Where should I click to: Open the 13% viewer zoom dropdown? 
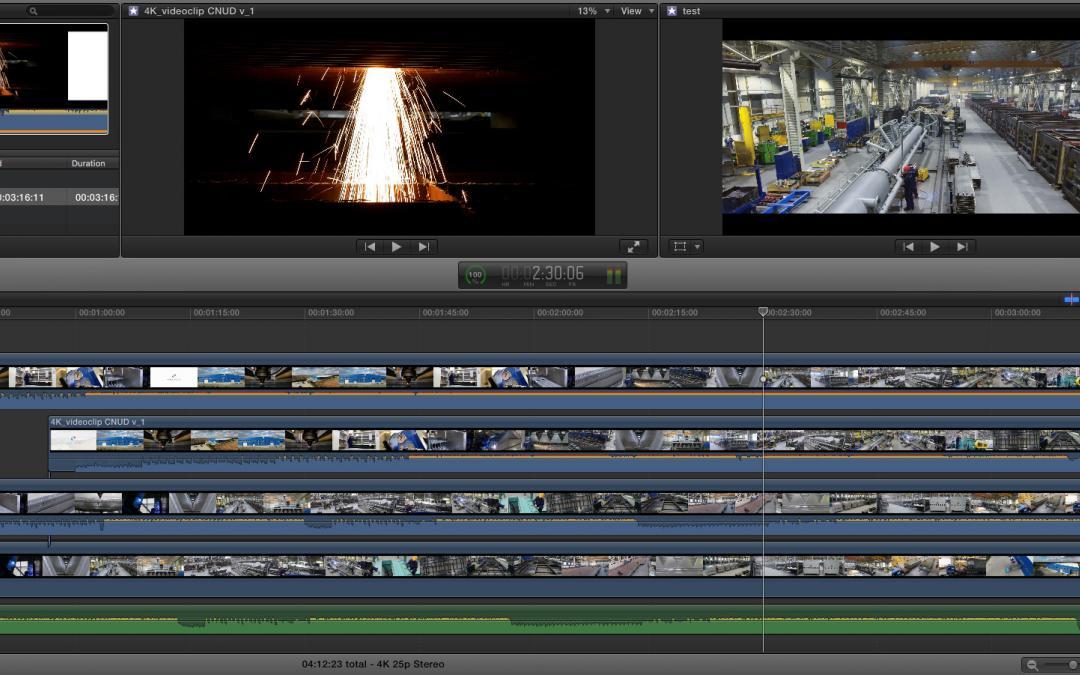pos(594,11)
